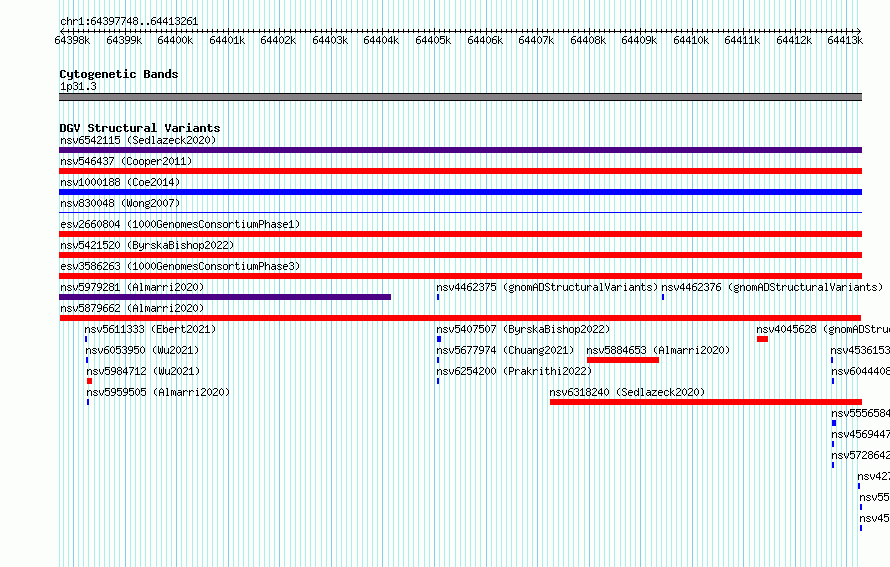Select the purple bar of nsv5979281
890x567 pixels.
point(225,297)
